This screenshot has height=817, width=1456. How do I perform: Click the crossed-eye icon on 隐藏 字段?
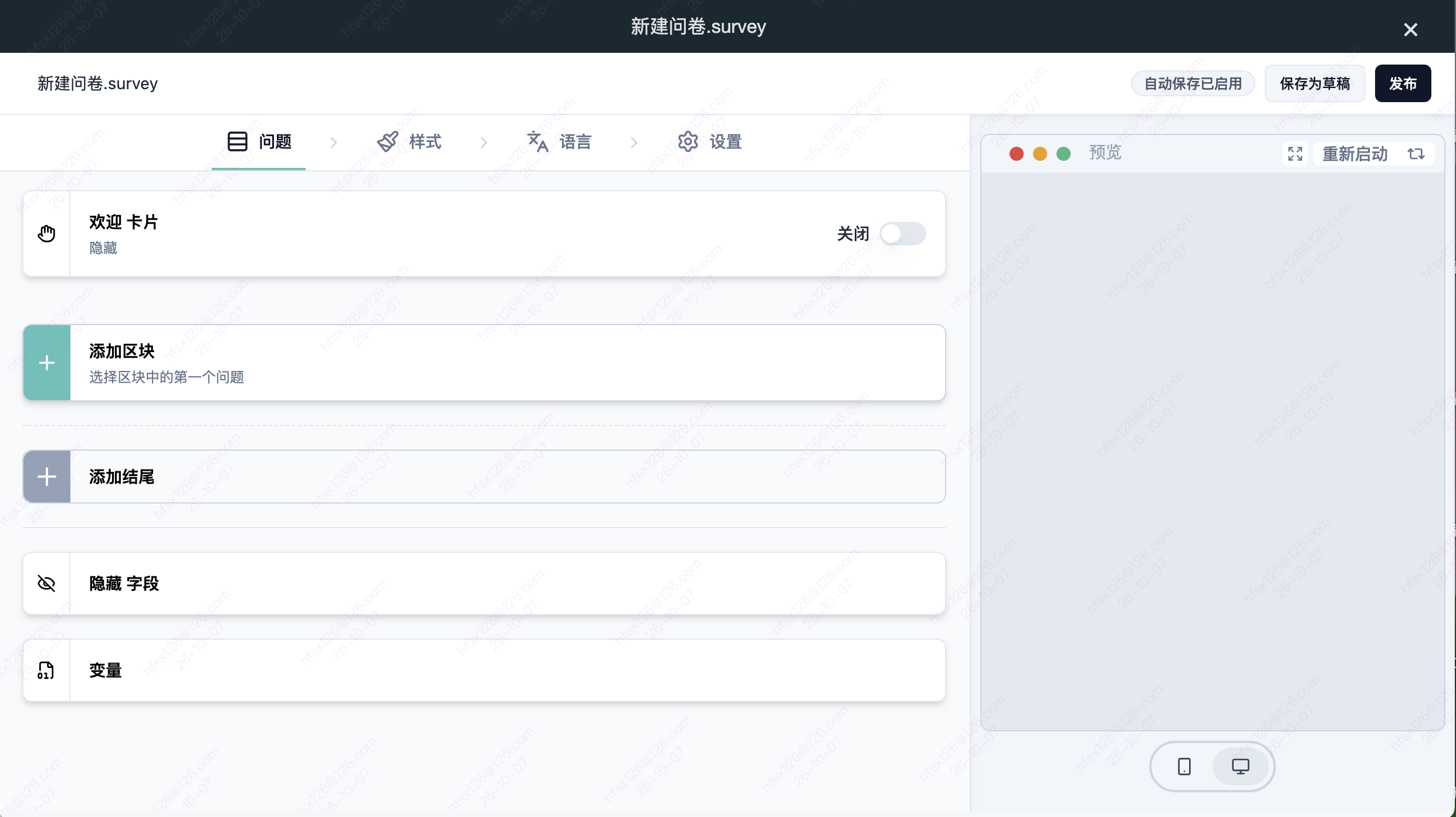coord(46,583)
